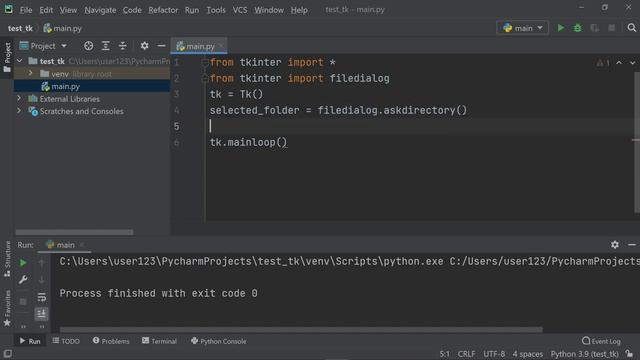Click the Run console horizontal scrollbar

(x=301, y=329)
